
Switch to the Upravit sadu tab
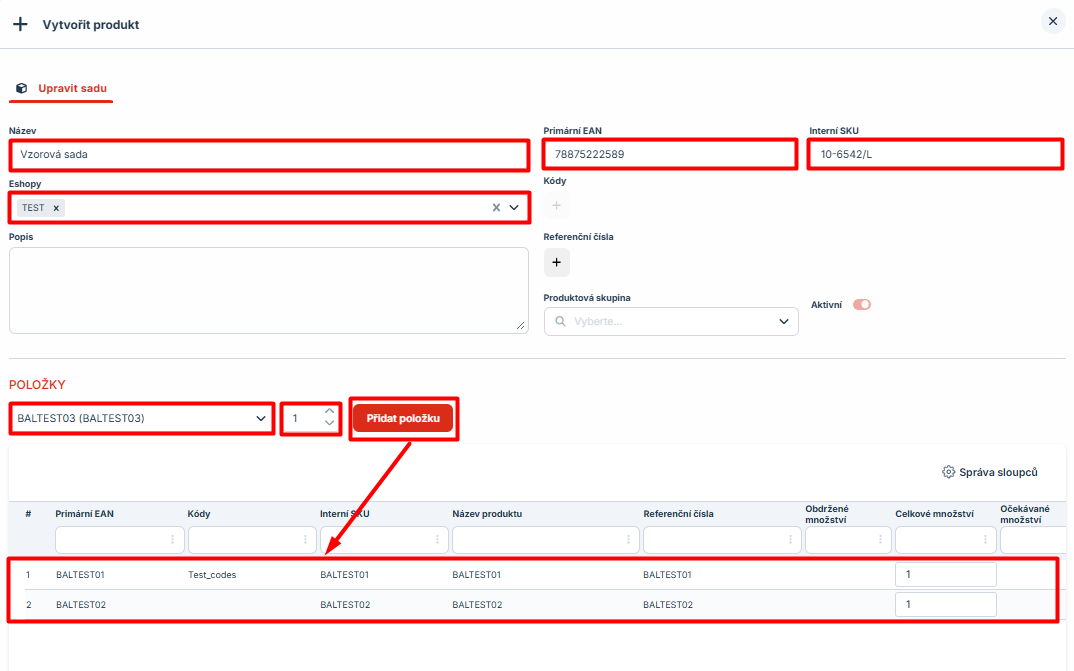click(x=62, y=88)
